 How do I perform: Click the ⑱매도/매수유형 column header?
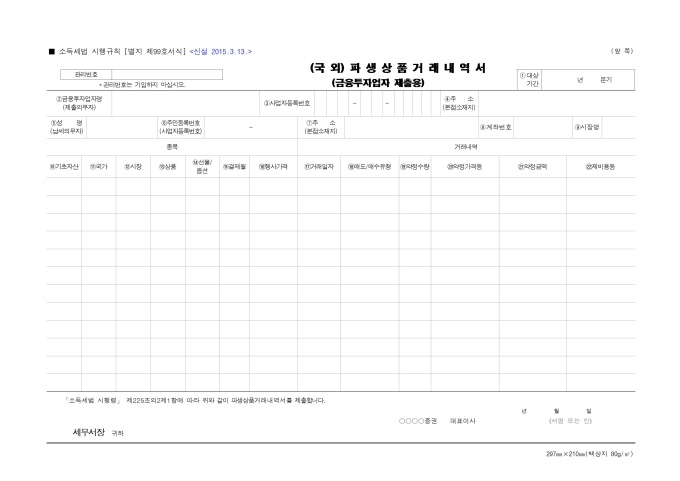pos(369,167)
